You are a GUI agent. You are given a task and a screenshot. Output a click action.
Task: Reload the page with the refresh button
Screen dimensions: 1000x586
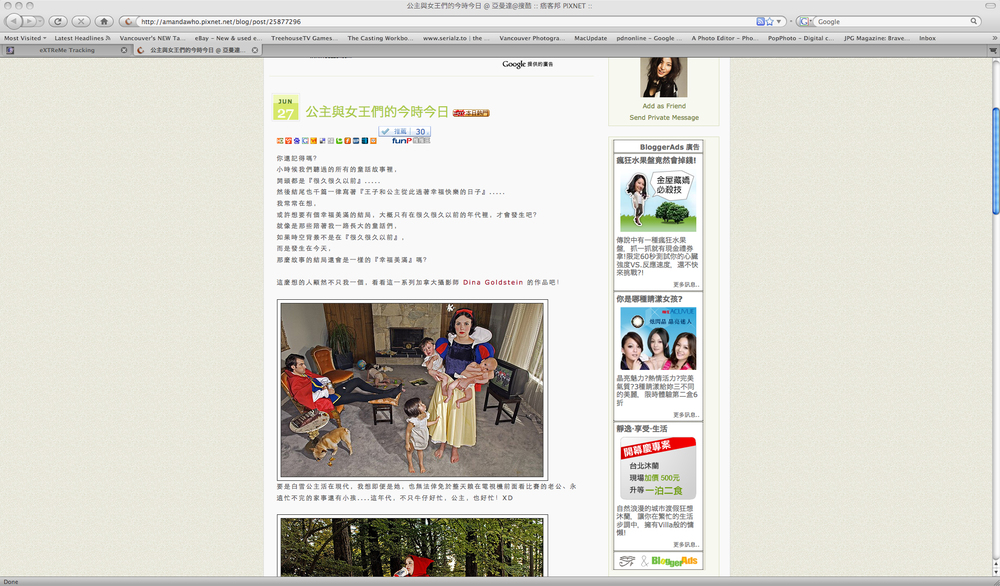click(x=57, y=21)
